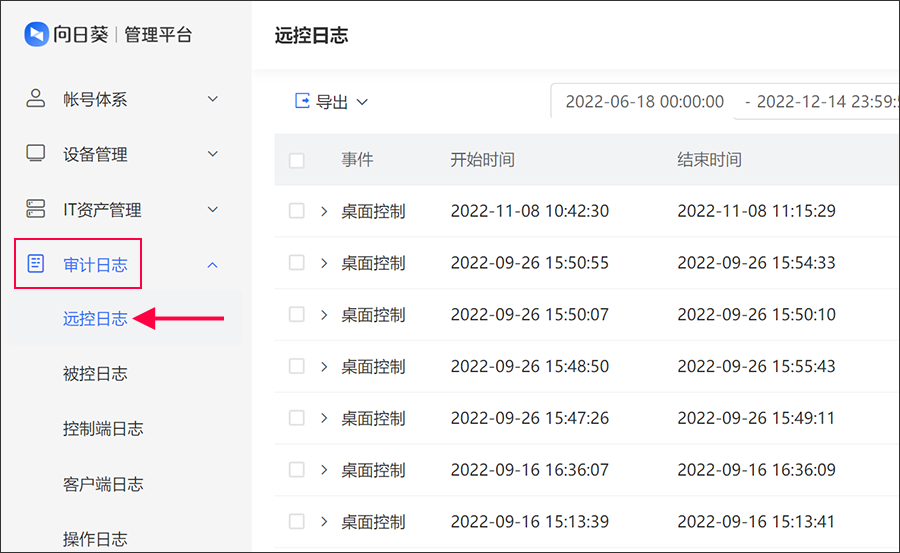Select checkbox for 2022-09-26 15:48:50 row

(x=297, y=366)
